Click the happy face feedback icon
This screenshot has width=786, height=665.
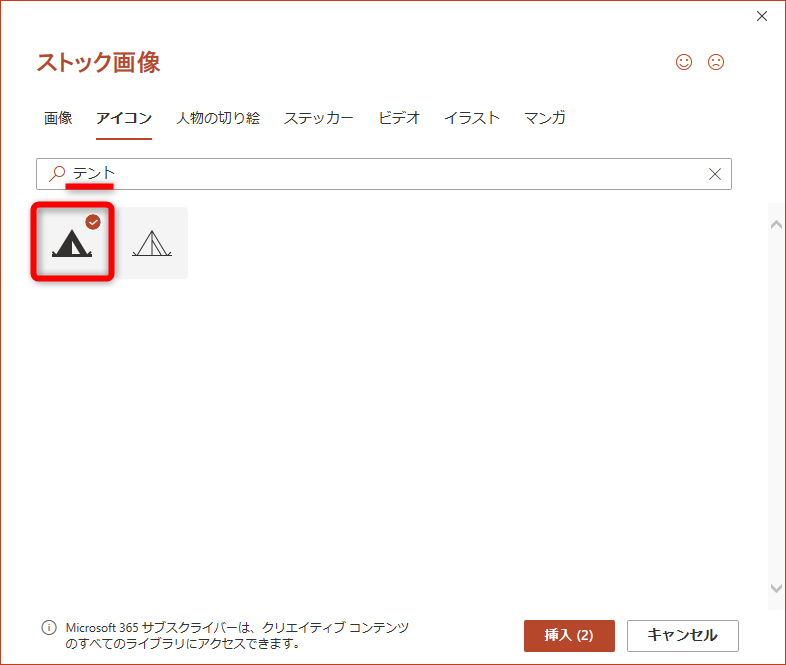pos(684,62)
